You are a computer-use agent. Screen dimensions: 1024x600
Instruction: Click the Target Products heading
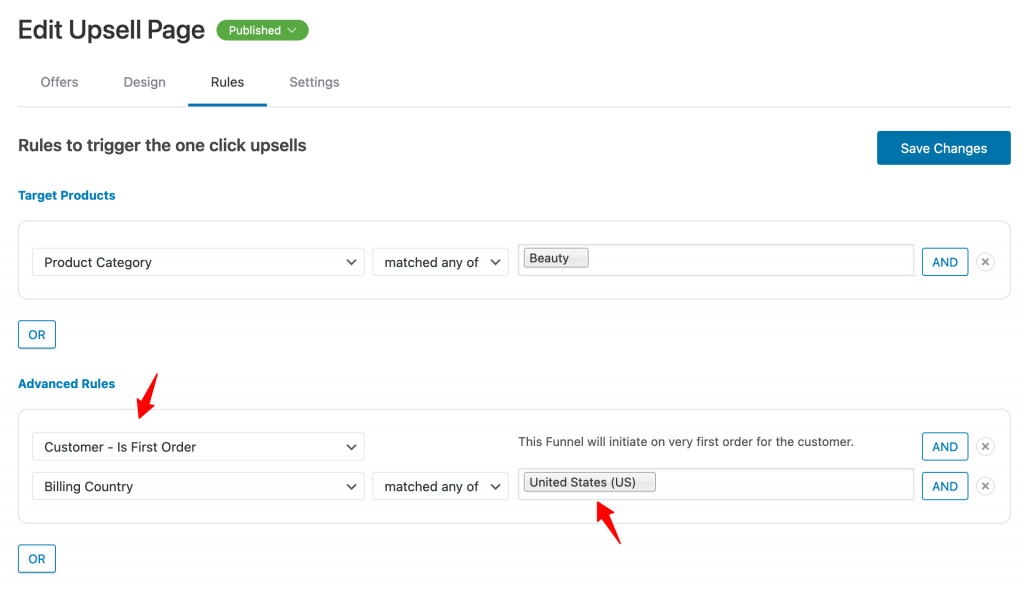pos(67,195)
